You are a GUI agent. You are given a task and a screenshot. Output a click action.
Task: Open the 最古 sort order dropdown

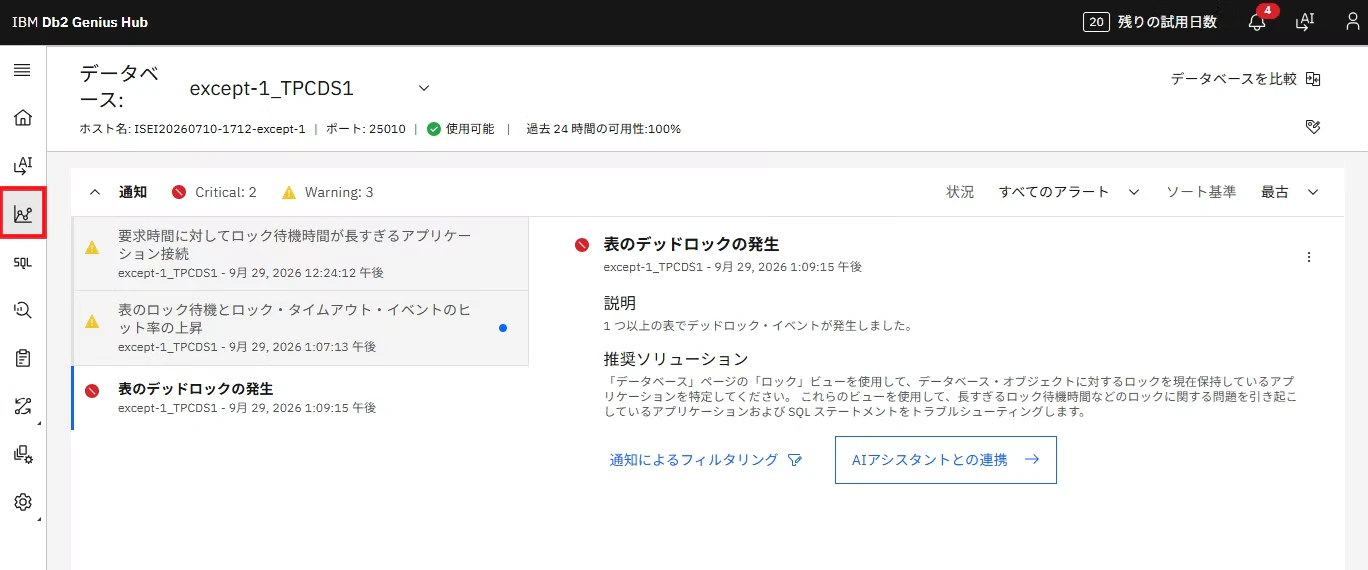tap(1290, 192)
